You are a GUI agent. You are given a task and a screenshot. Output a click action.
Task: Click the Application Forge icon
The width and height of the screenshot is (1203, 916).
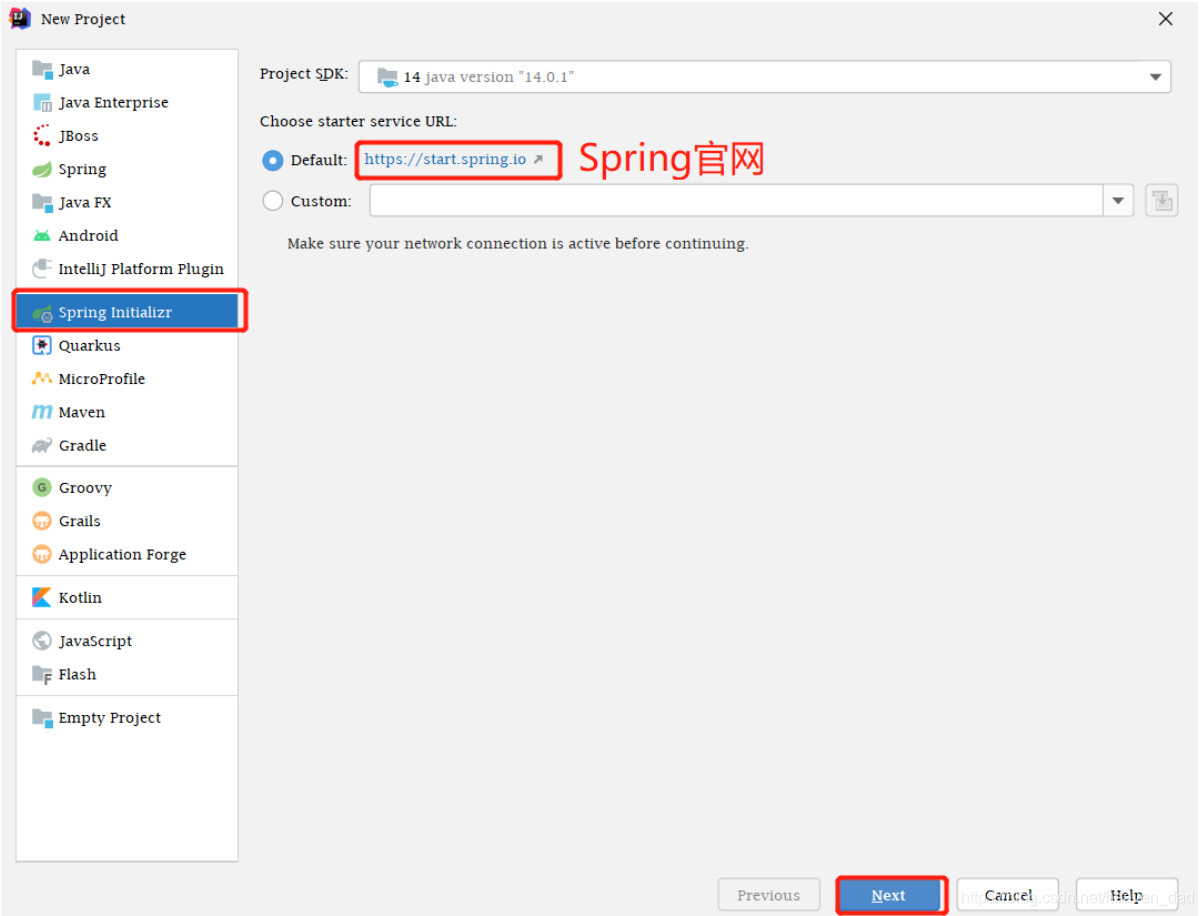click(42, 554)
